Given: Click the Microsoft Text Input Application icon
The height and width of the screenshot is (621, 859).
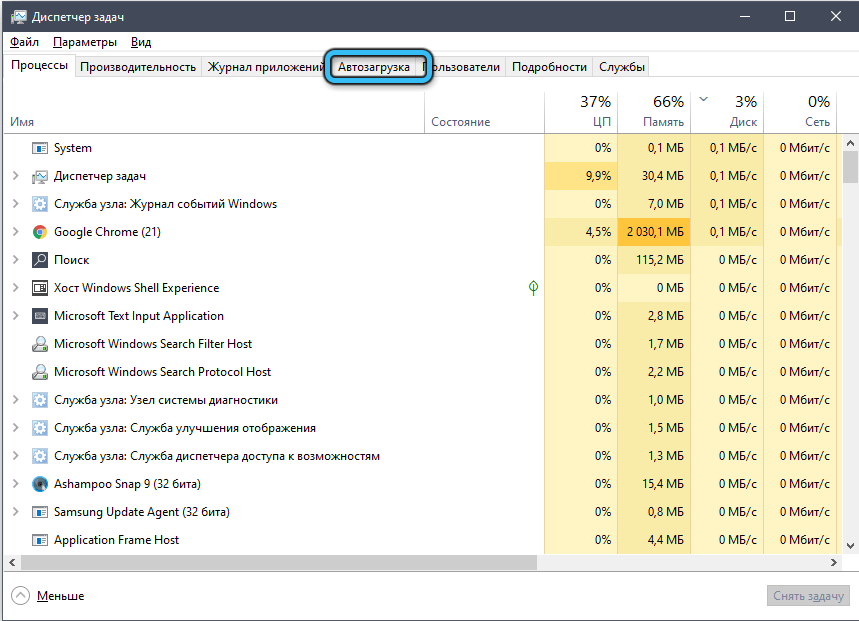Looking at the screenshot, I should pyautogui.click(x=40, y=316).
